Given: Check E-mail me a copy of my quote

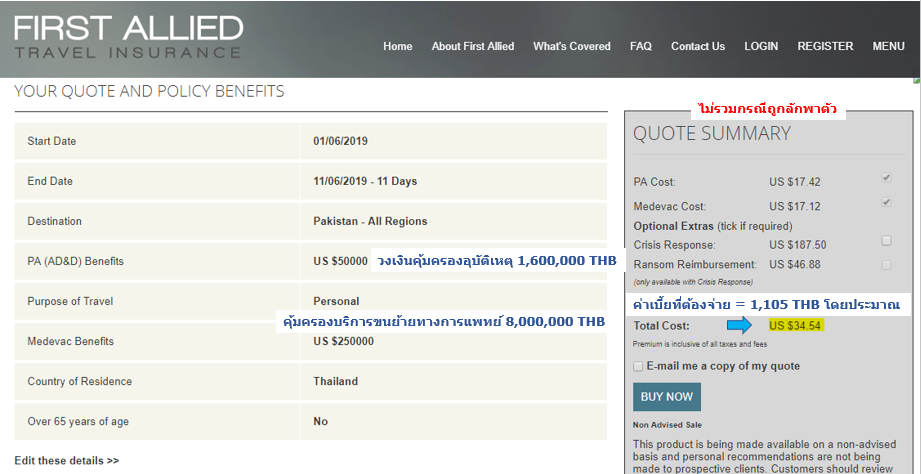Looking at the screenshot, I should point(639,366).
